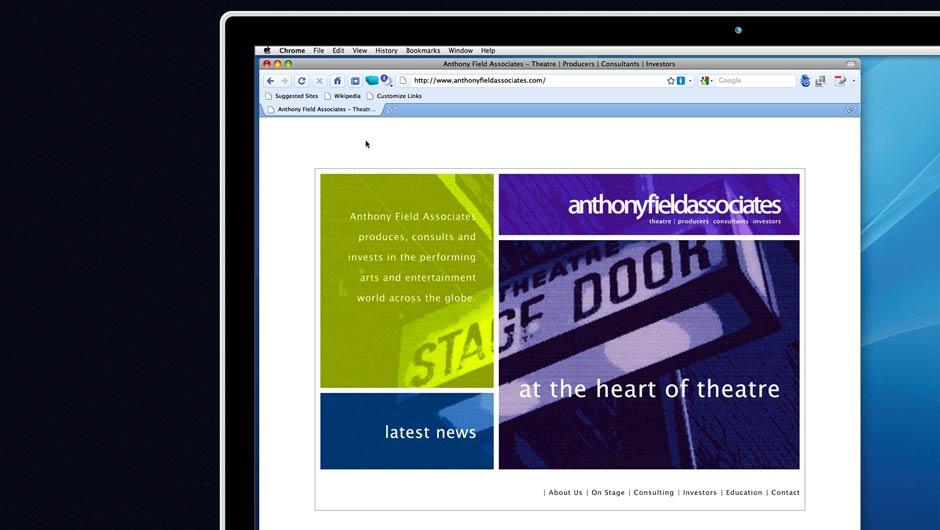Click the On Stage footer link

click(608, 492)
